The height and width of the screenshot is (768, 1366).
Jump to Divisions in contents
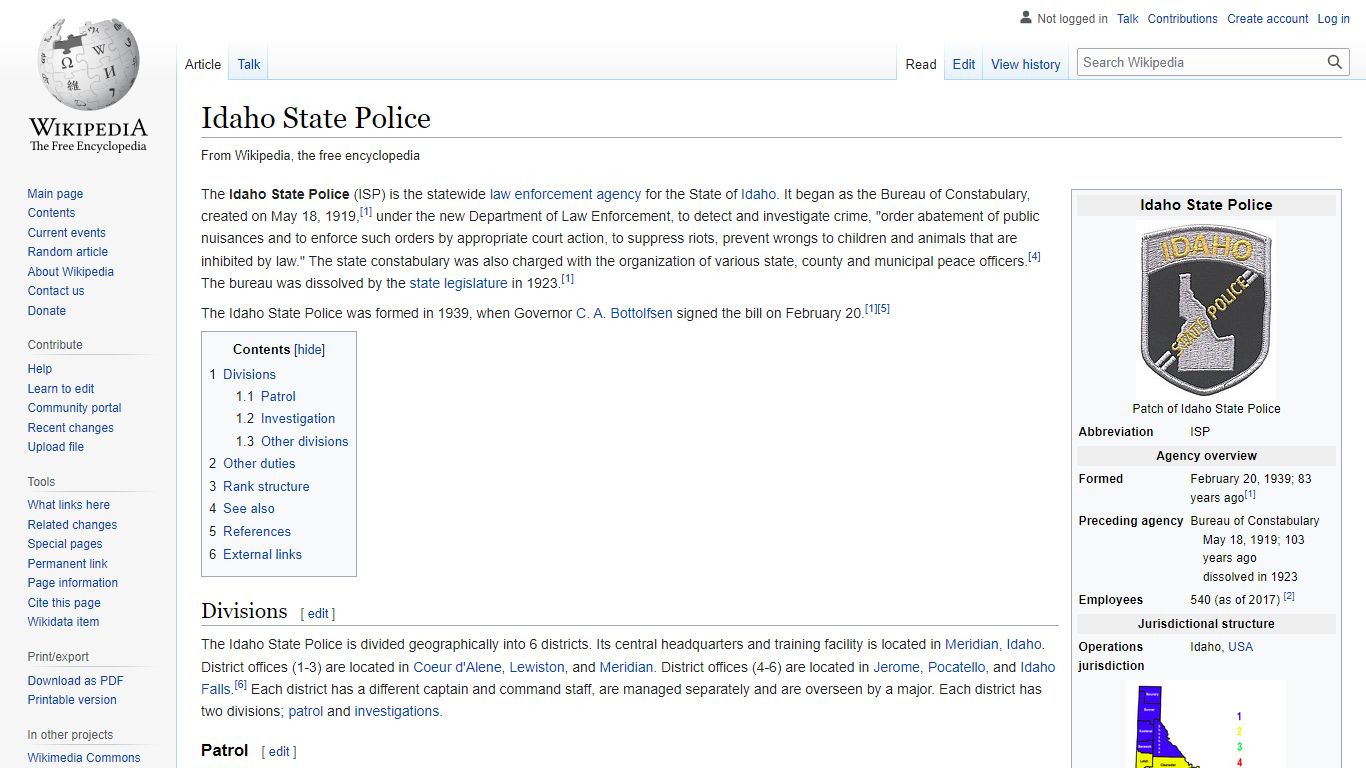pos(242,374)
